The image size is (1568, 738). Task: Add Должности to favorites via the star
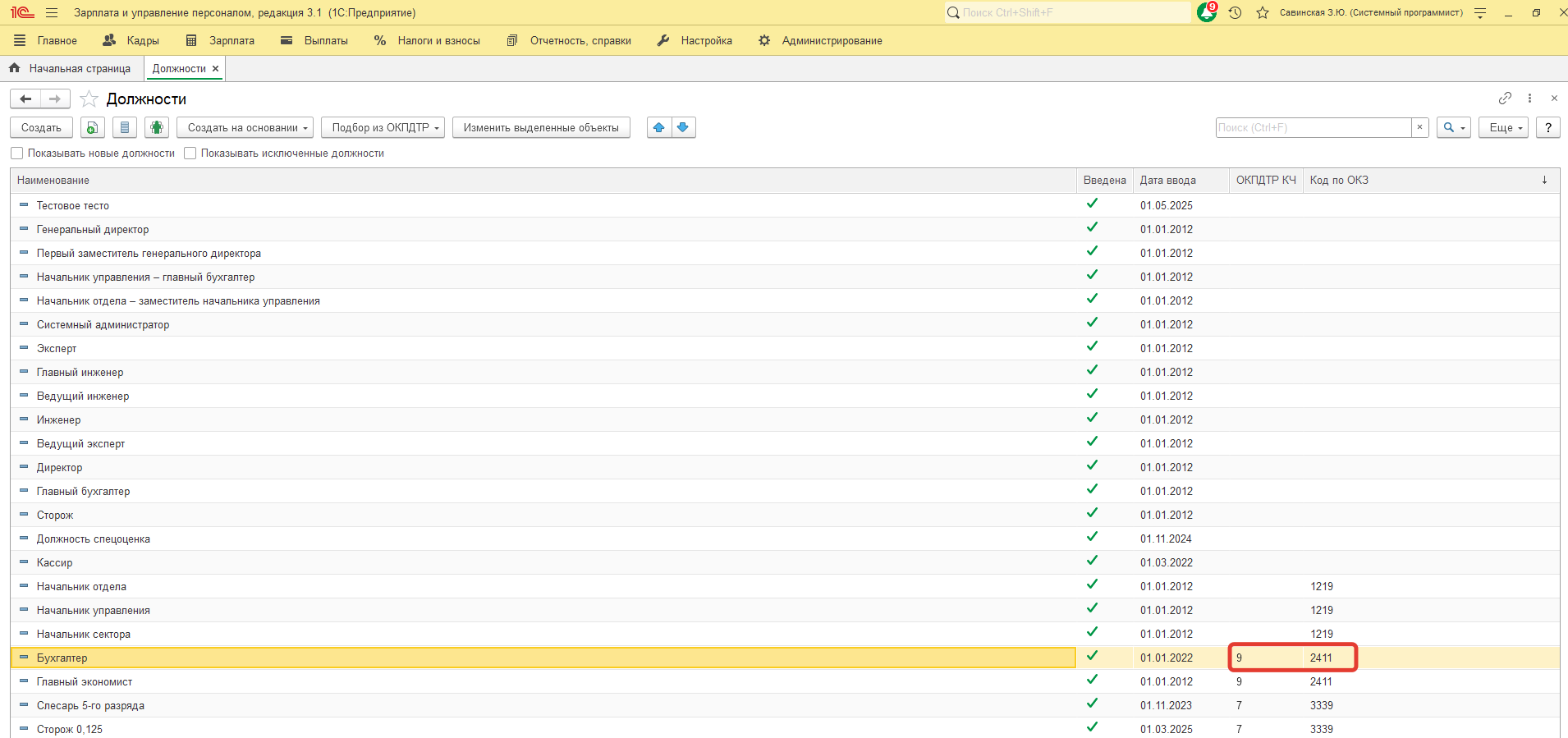(x=89, y=99)
